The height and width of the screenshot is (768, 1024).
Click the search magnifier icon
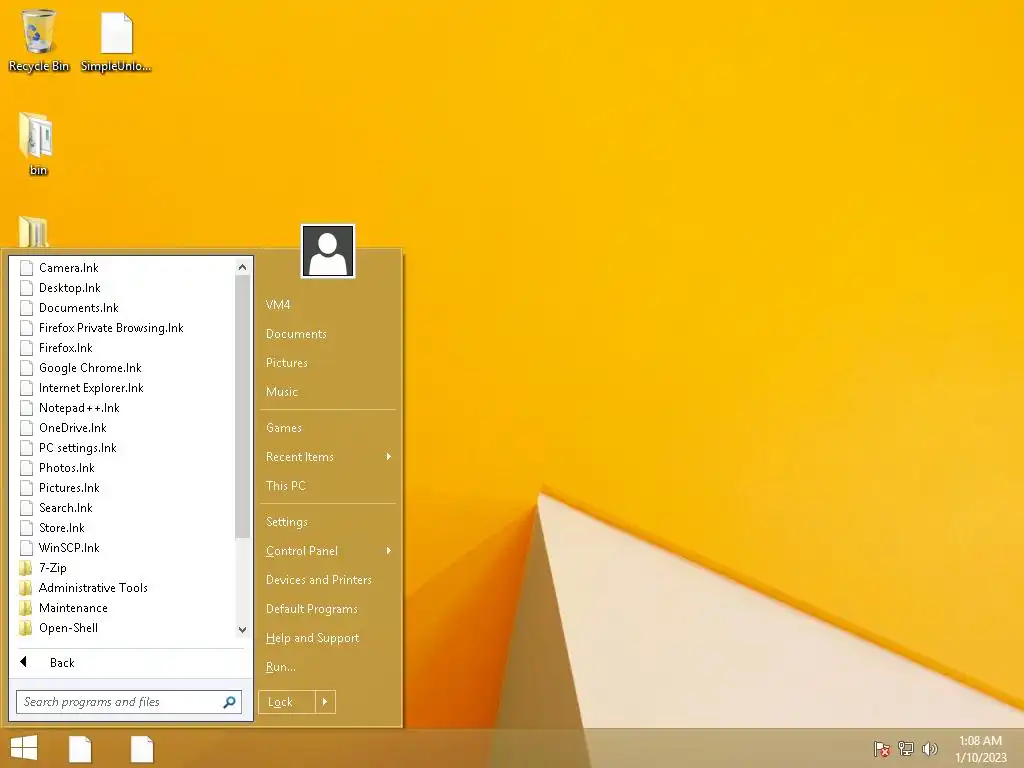[229, 702]
